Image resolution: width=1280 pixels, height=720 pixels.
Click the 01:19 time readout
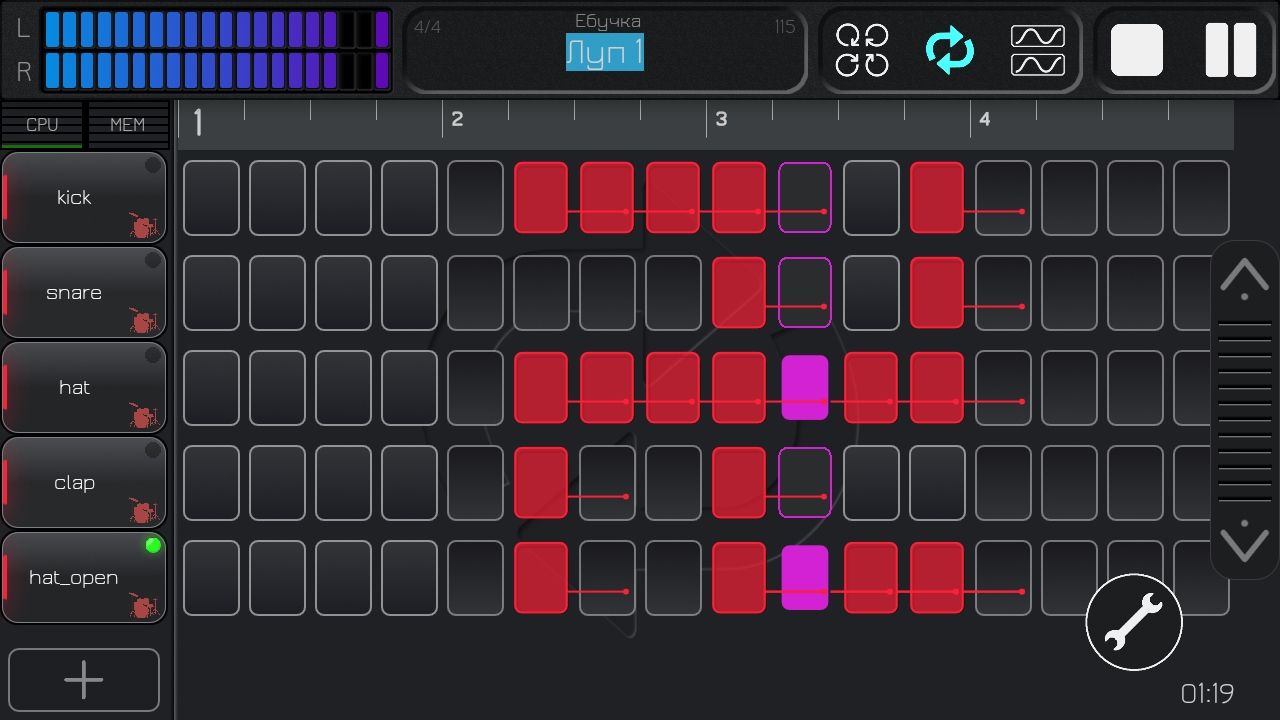coord(1207,693)
